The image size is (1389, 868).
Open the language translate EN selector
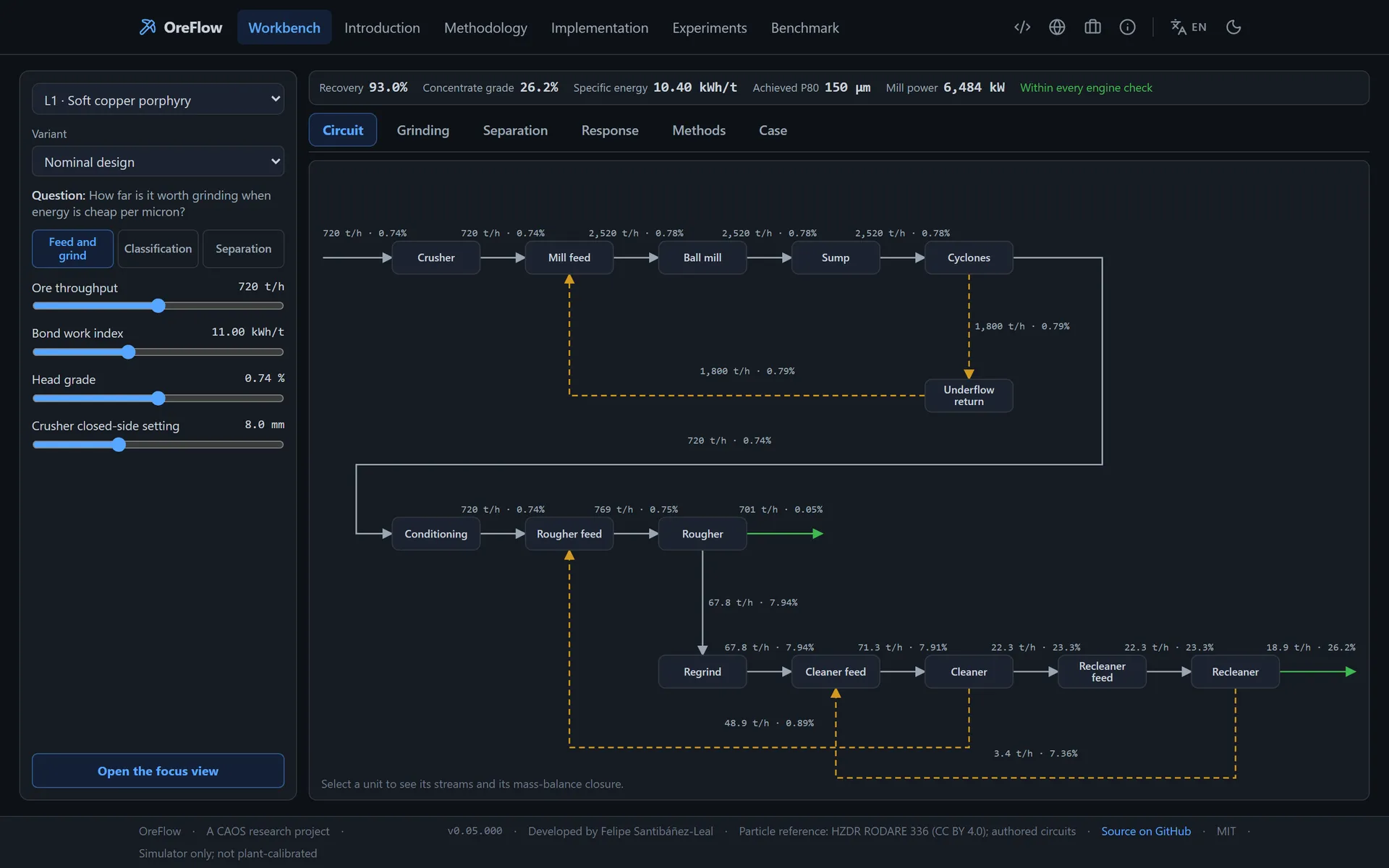[1189, 27]
